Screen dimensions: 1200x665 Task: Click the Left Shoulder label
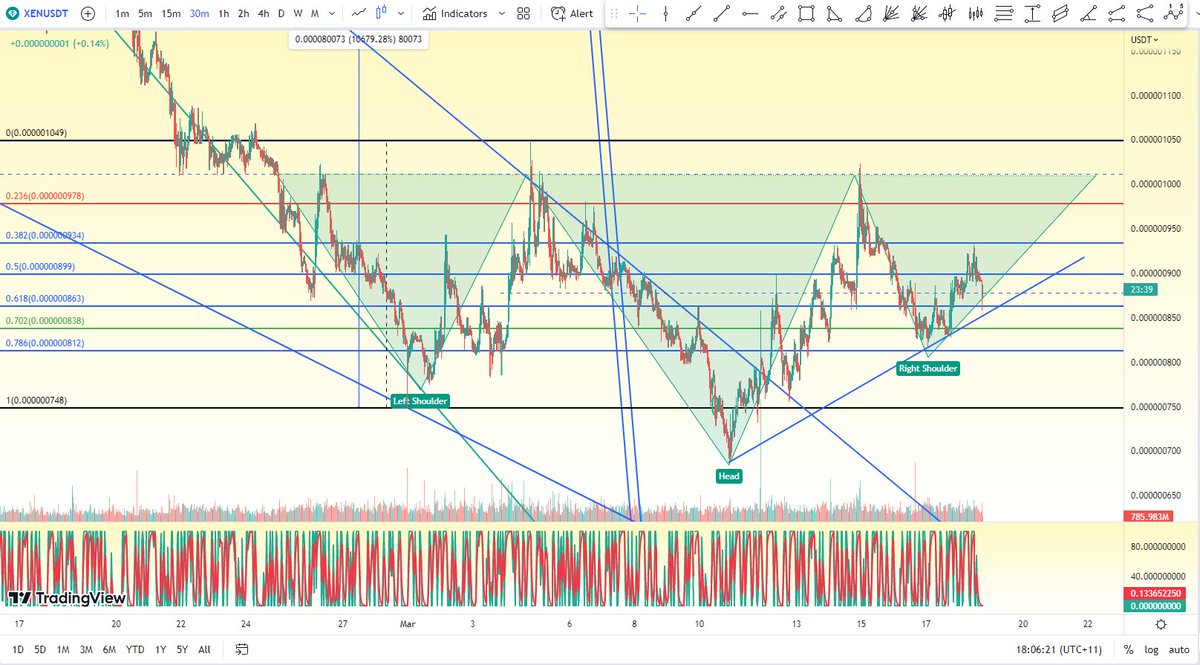pos(420,401)
